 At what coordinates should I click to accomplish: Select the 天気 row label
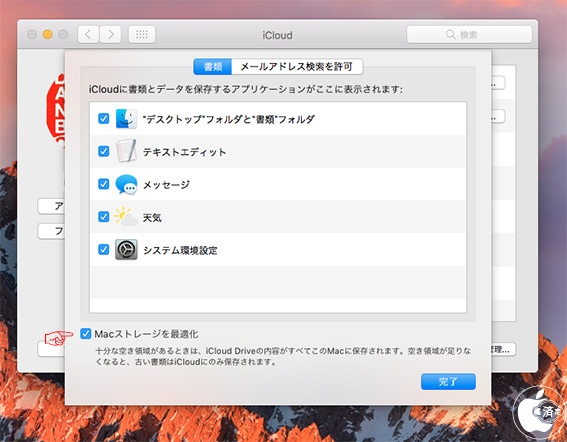[152, 218]
